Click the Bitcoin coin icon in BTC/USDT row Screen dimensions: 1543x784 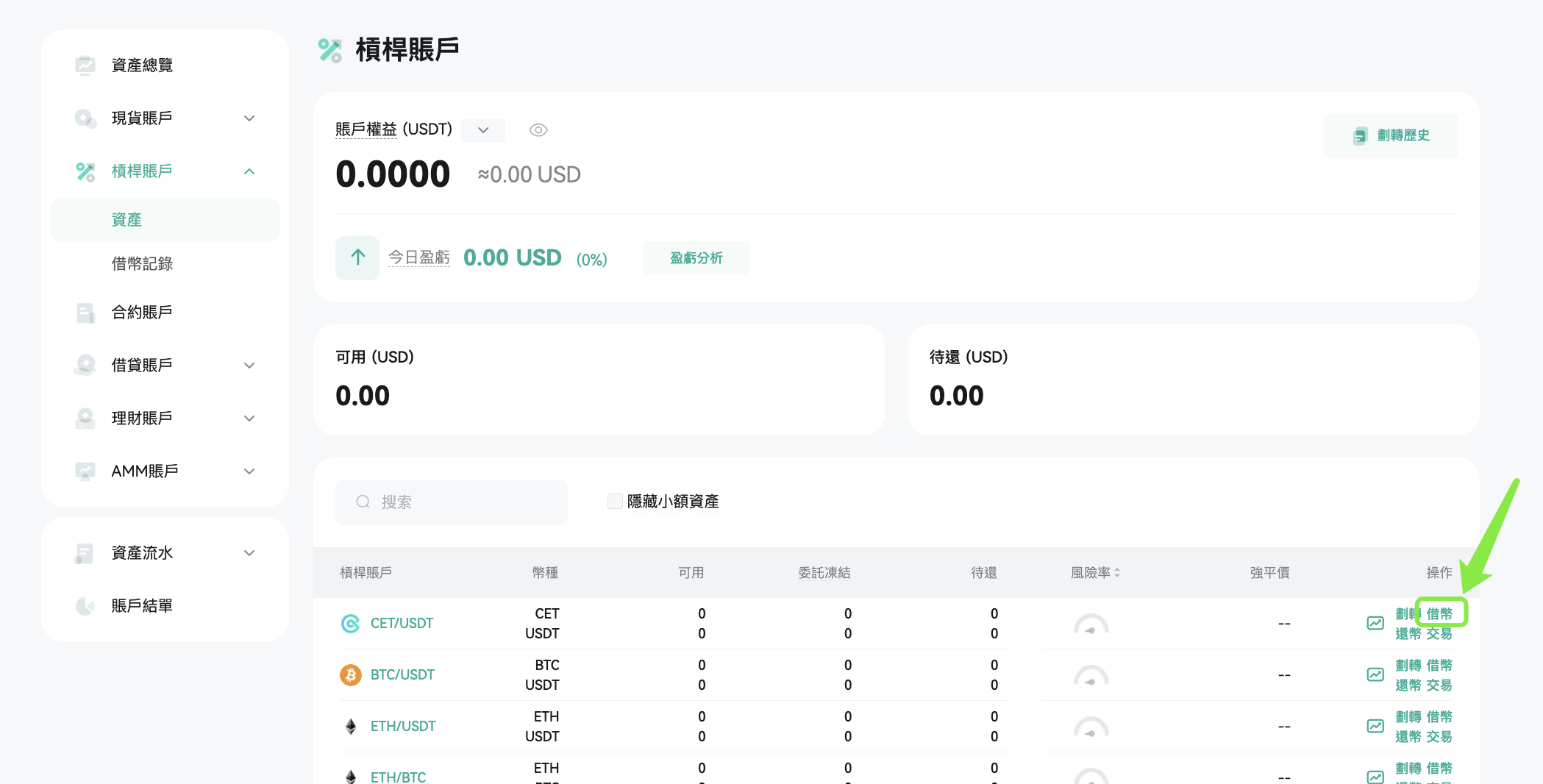pyautogui.click(x=350, y=674)
